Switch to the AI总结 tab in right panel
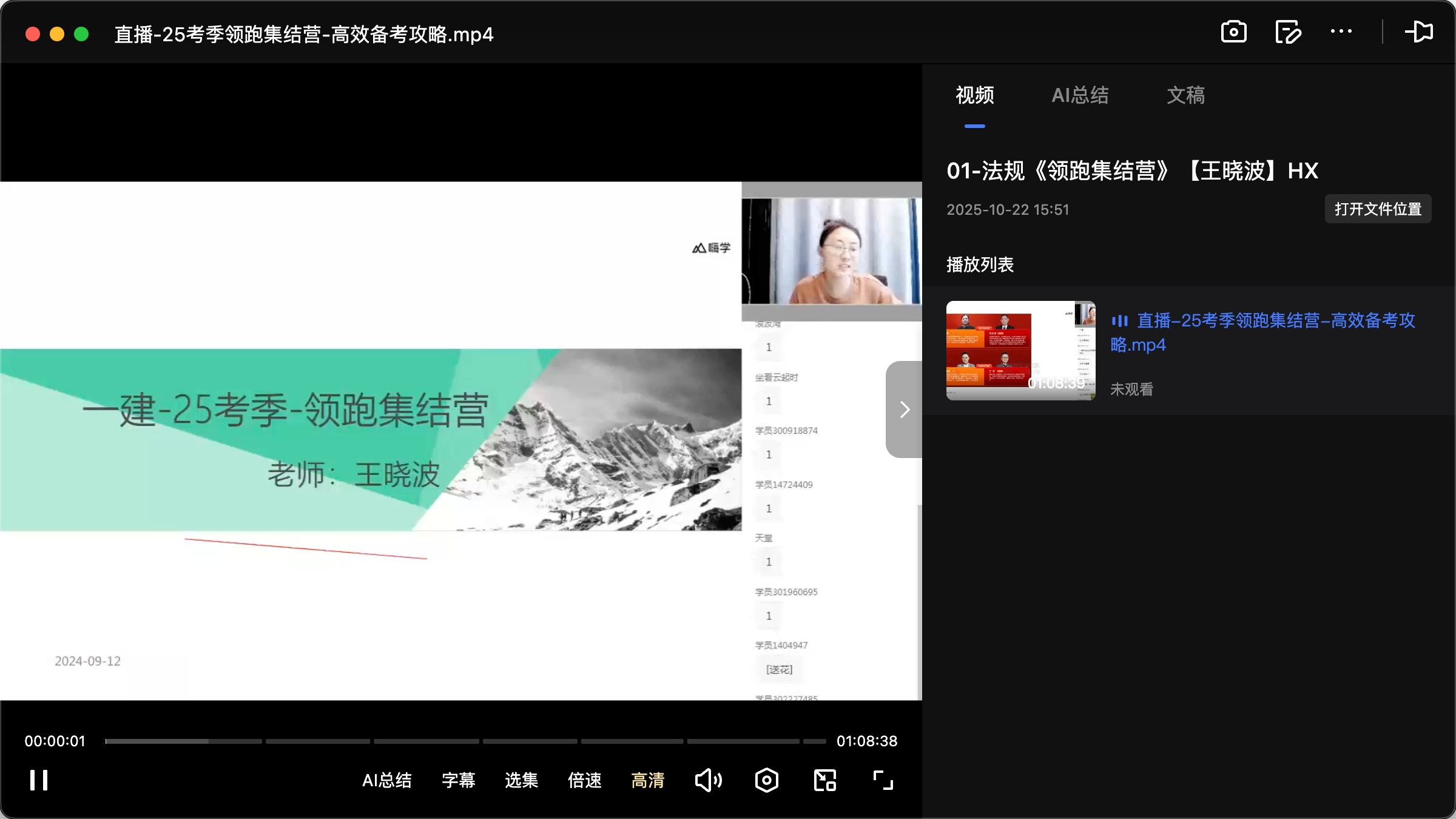The height and width of the screenshot is (819, 1456). [x=1080, y=95]
